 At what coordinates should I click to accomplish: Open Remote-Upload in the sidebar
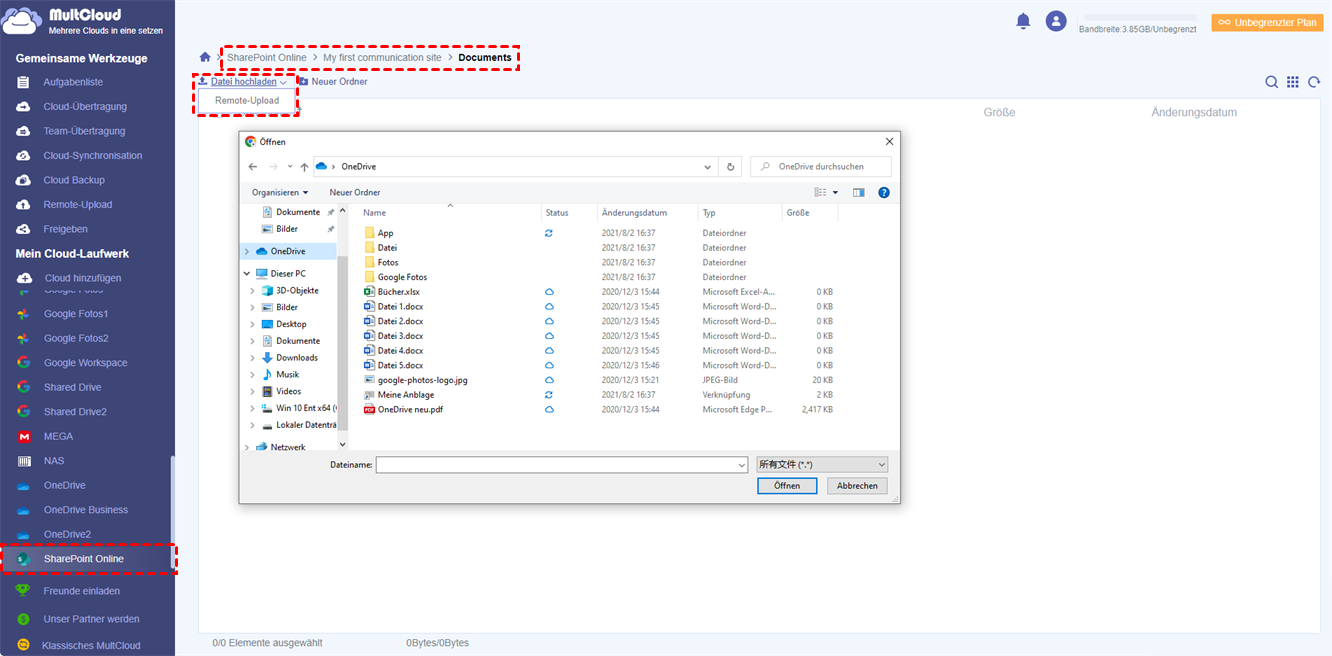click(78, 205)
